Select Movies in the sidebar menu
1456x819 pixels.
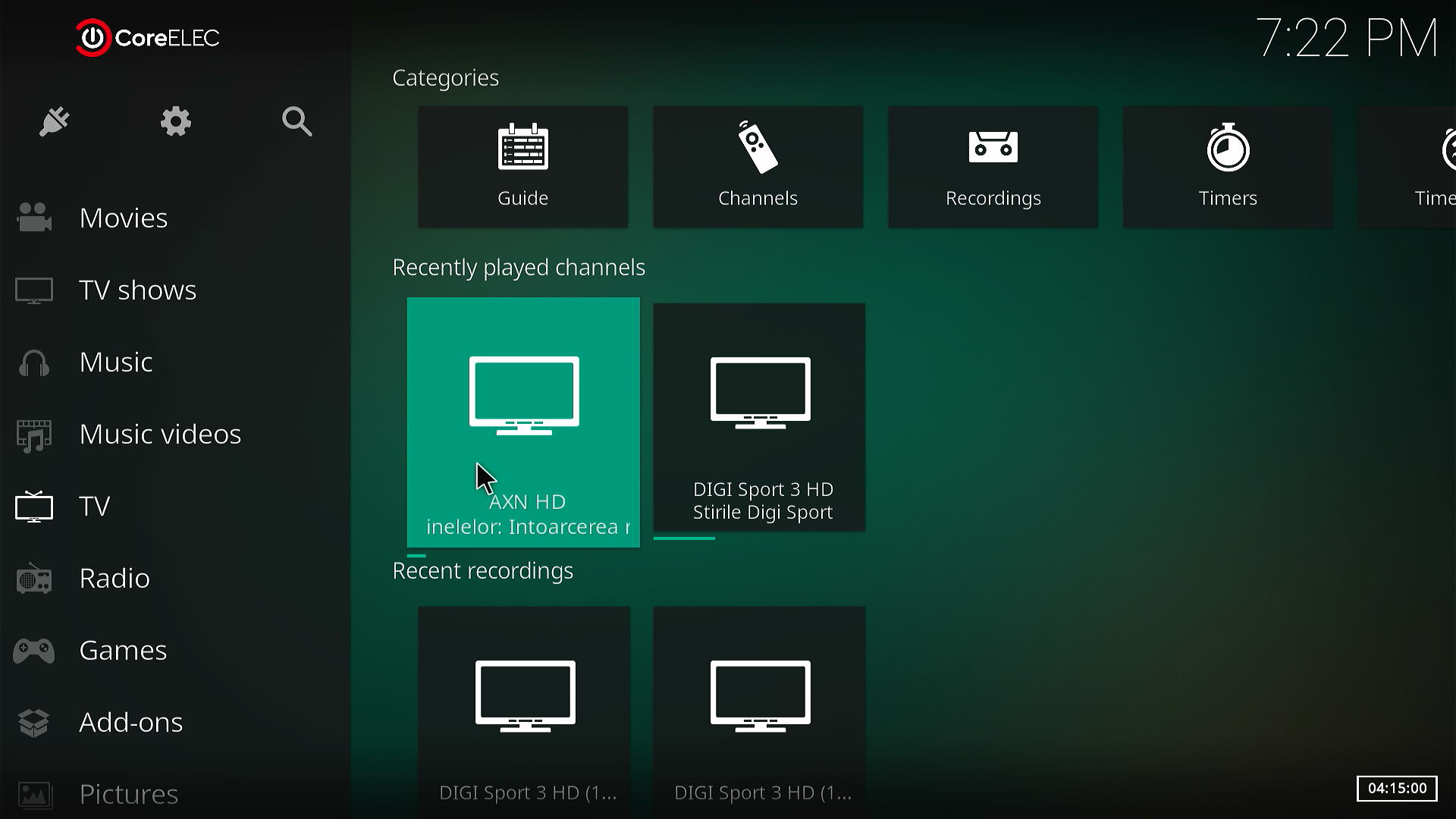click(x=123, y=218)
